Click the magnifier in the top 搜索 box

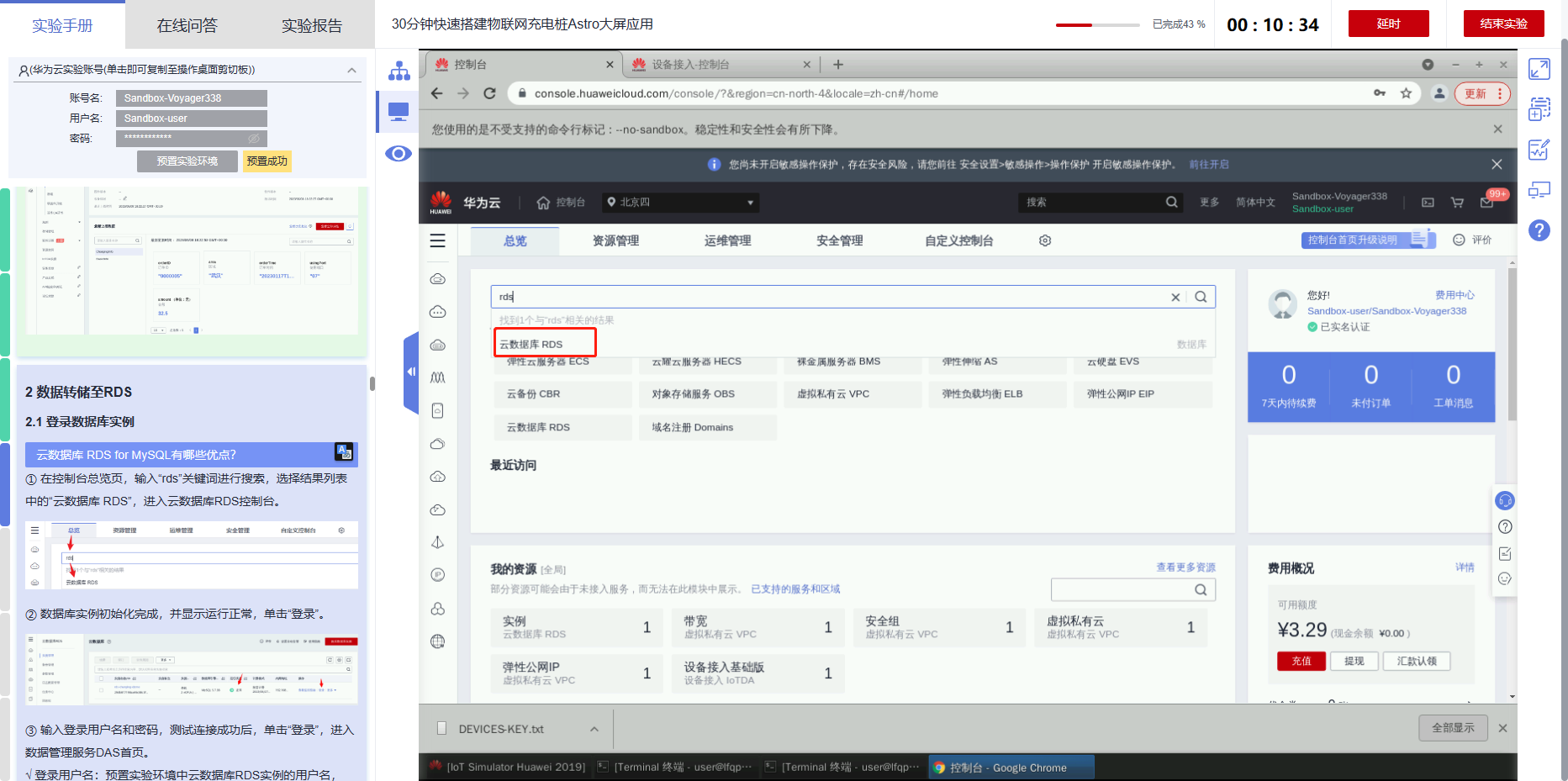(1171, 202)
